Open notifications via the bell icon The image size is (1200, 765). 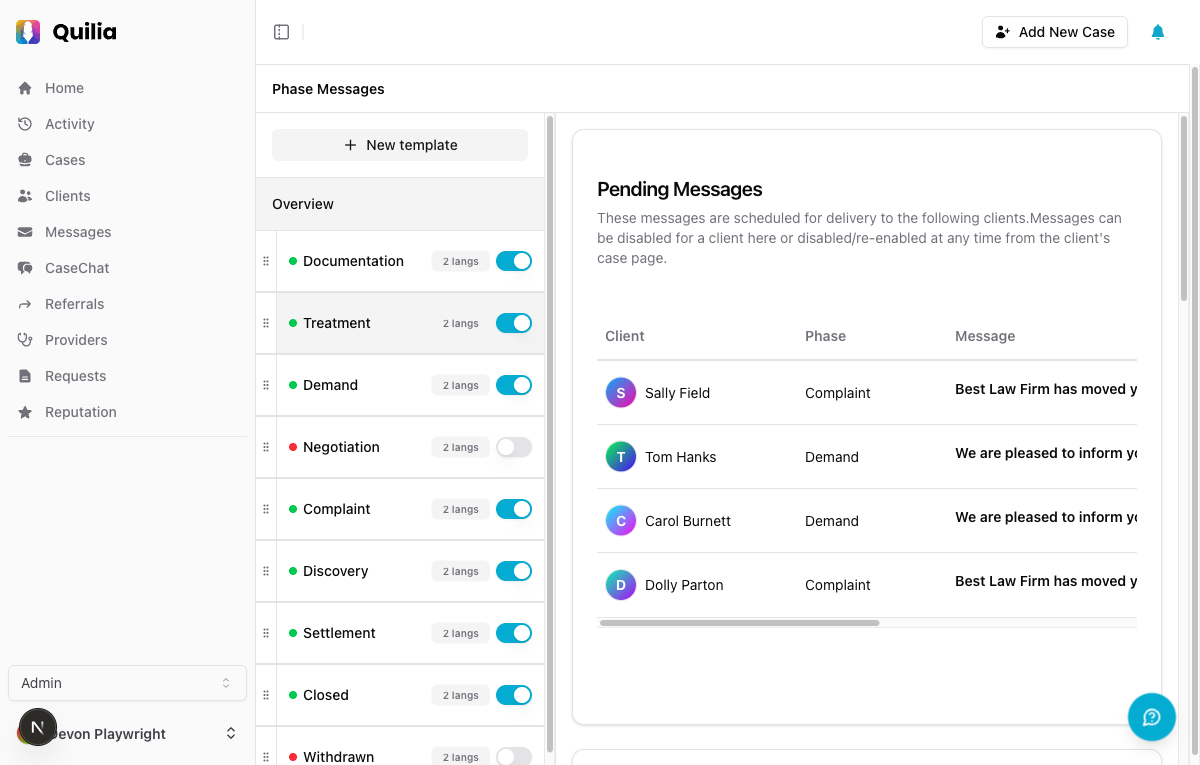(1157, 31)
